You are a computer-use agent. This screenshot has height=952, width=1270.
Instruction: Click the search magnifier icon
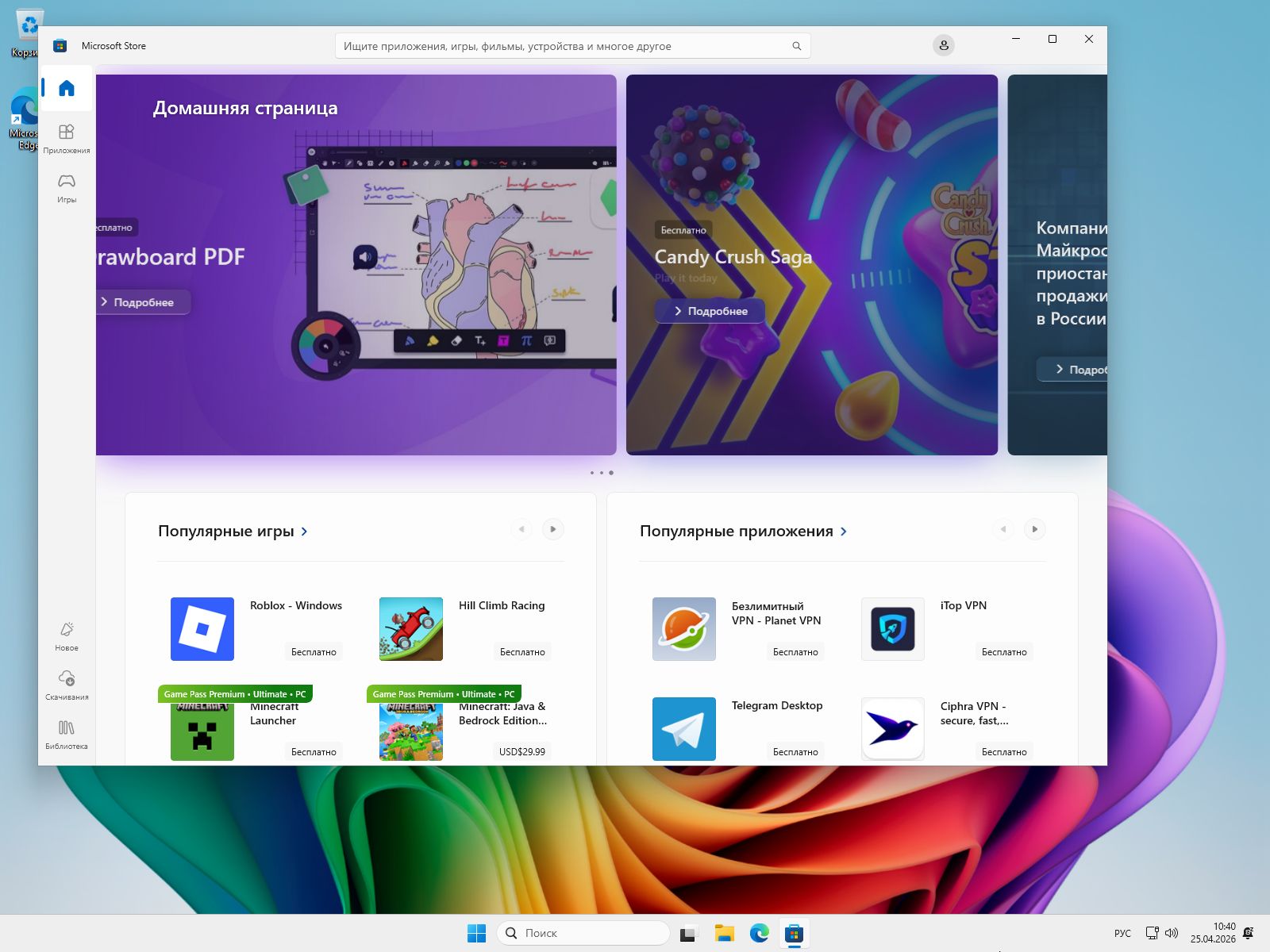tap(796, 46)
